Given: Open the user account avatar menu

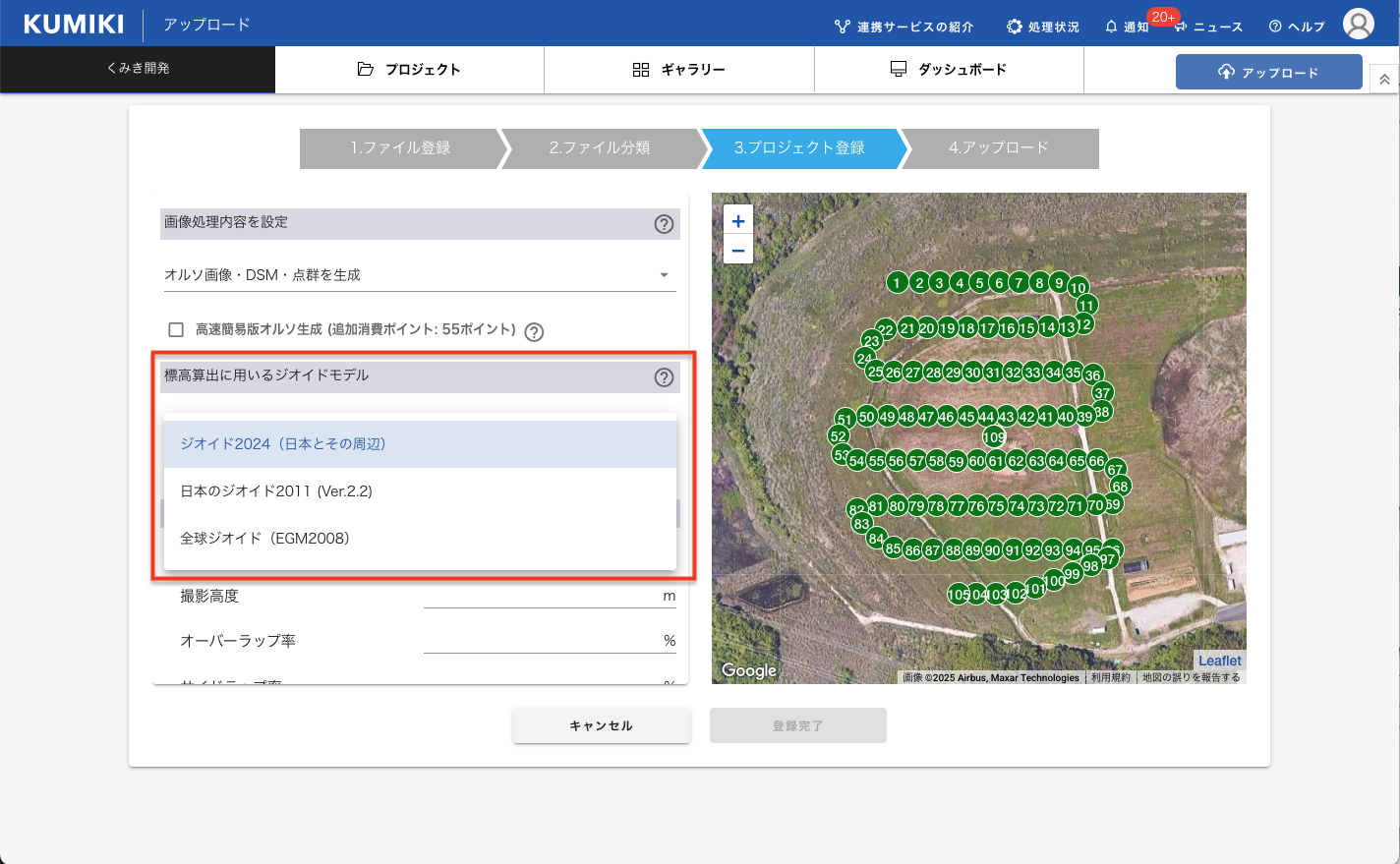Looking at the screenshot, I should click(x=1358, y=24).
